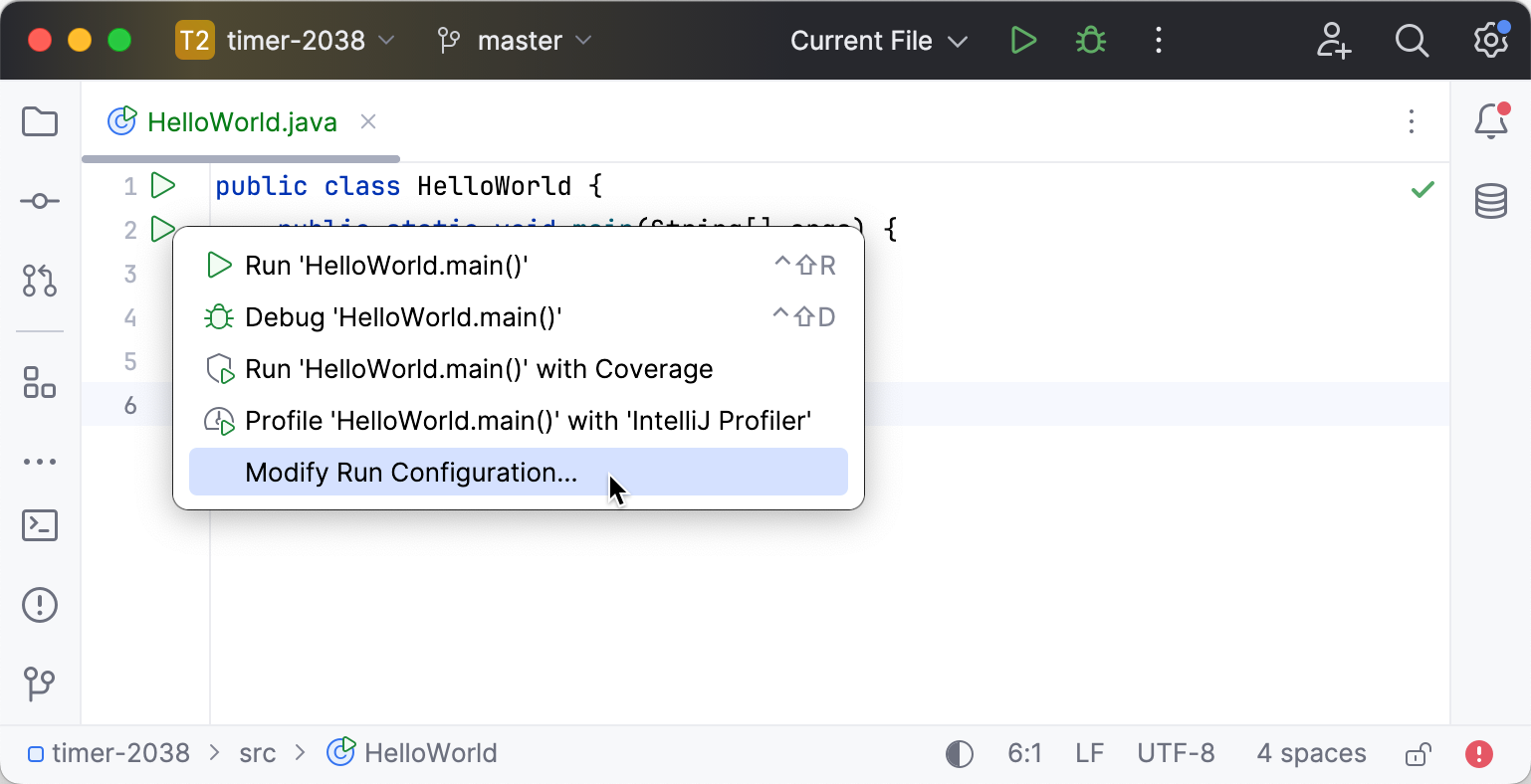This screenshot has height=784, width=1531.
Task: Toggle the file writable lock in status bar
Action: [1418, 753]
